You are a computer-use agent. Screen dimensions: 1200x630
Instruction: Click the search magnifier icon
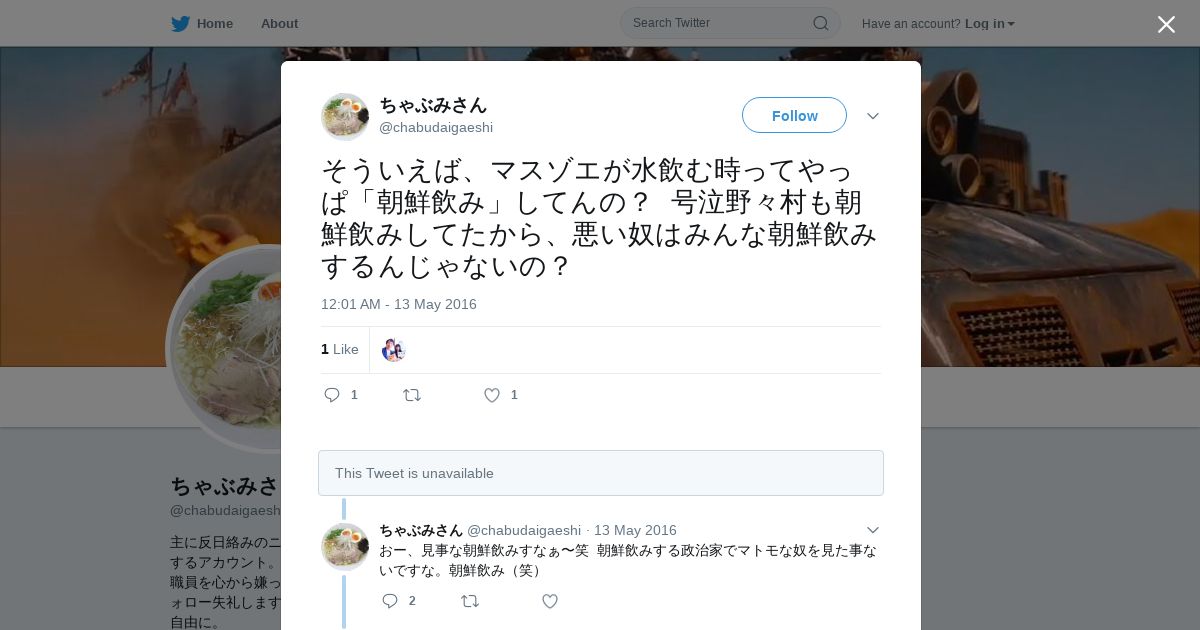pyautogui.click(x=820, y=23)
